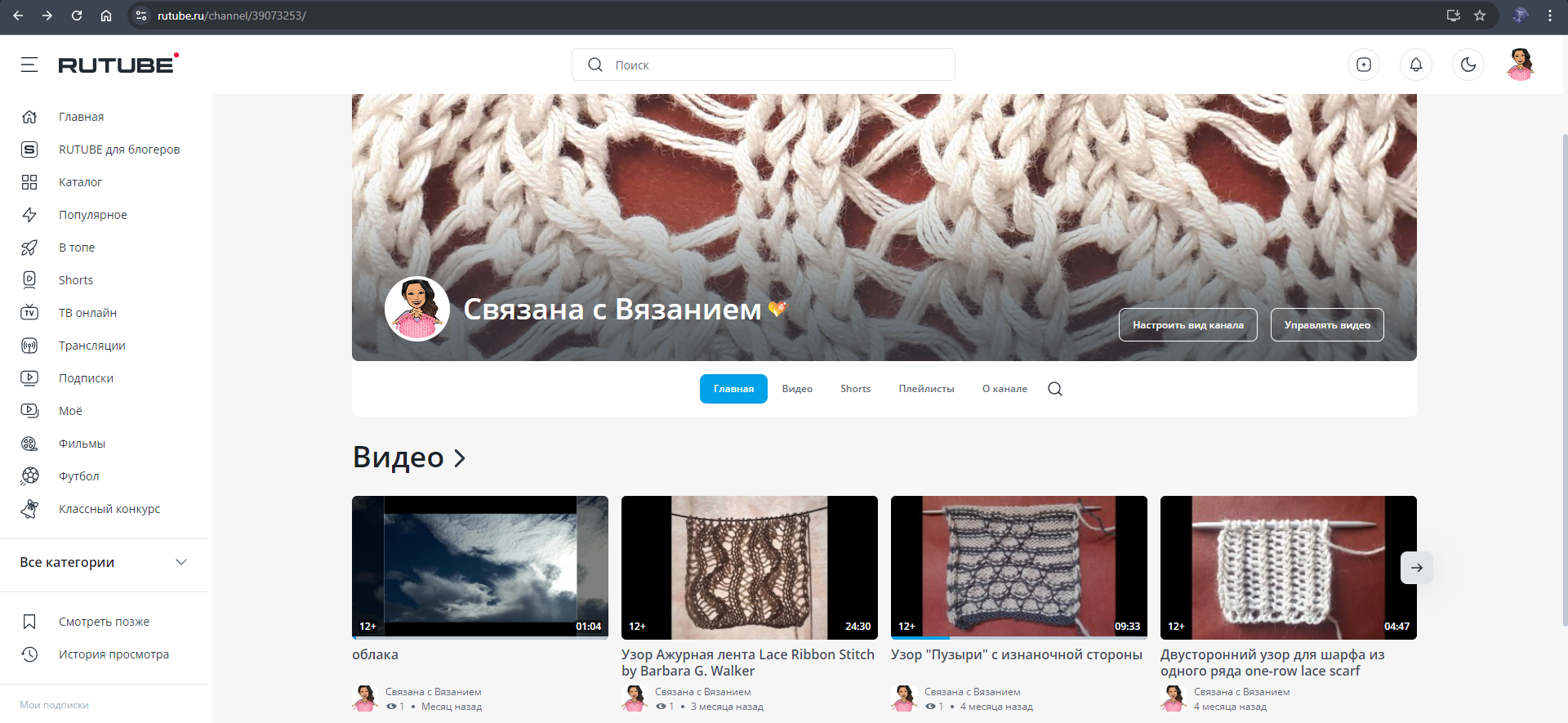The image size is (1568, 723).
Task: Click the RUTUBE logo
Action: coord(118,64)
